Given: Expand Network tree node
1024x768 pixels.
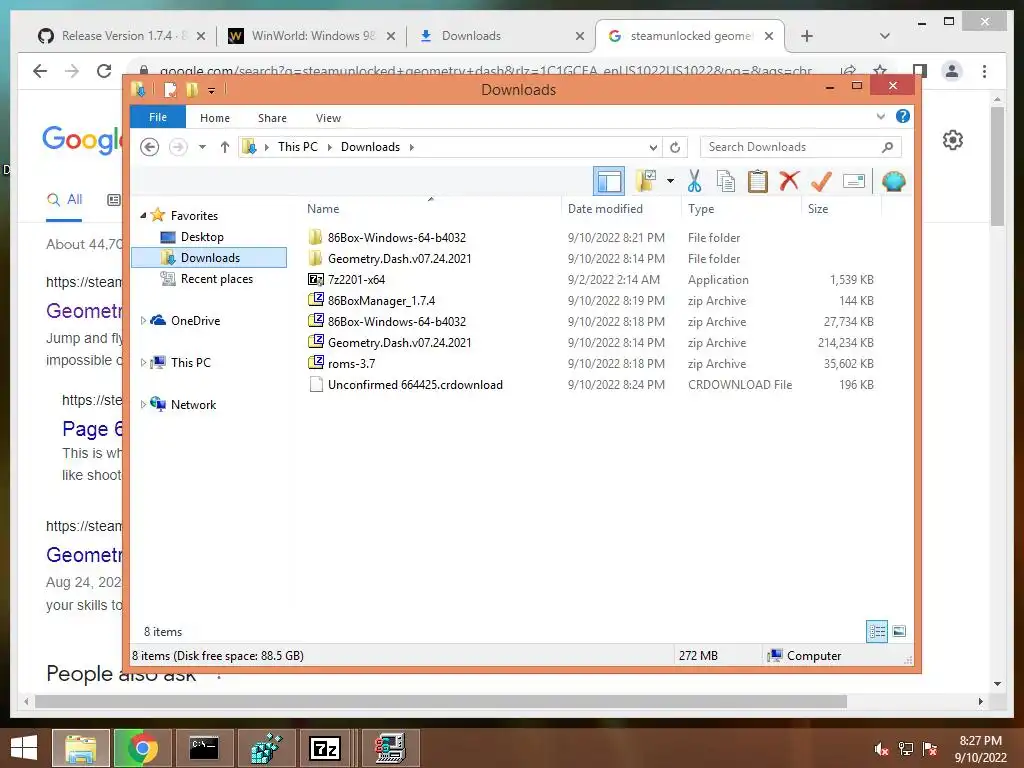Looking at the screenshot, I should 143,404.
